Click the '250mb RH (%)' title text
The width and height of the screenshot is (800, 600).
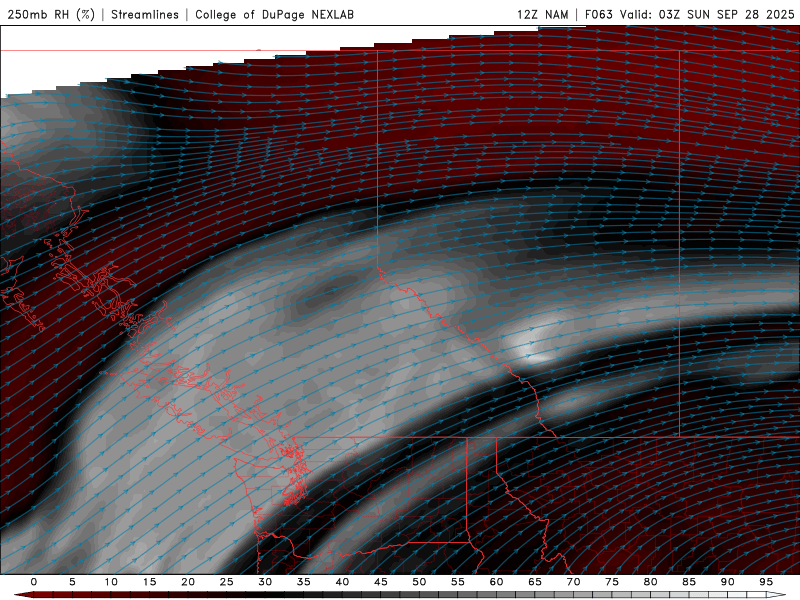[51, 14]
